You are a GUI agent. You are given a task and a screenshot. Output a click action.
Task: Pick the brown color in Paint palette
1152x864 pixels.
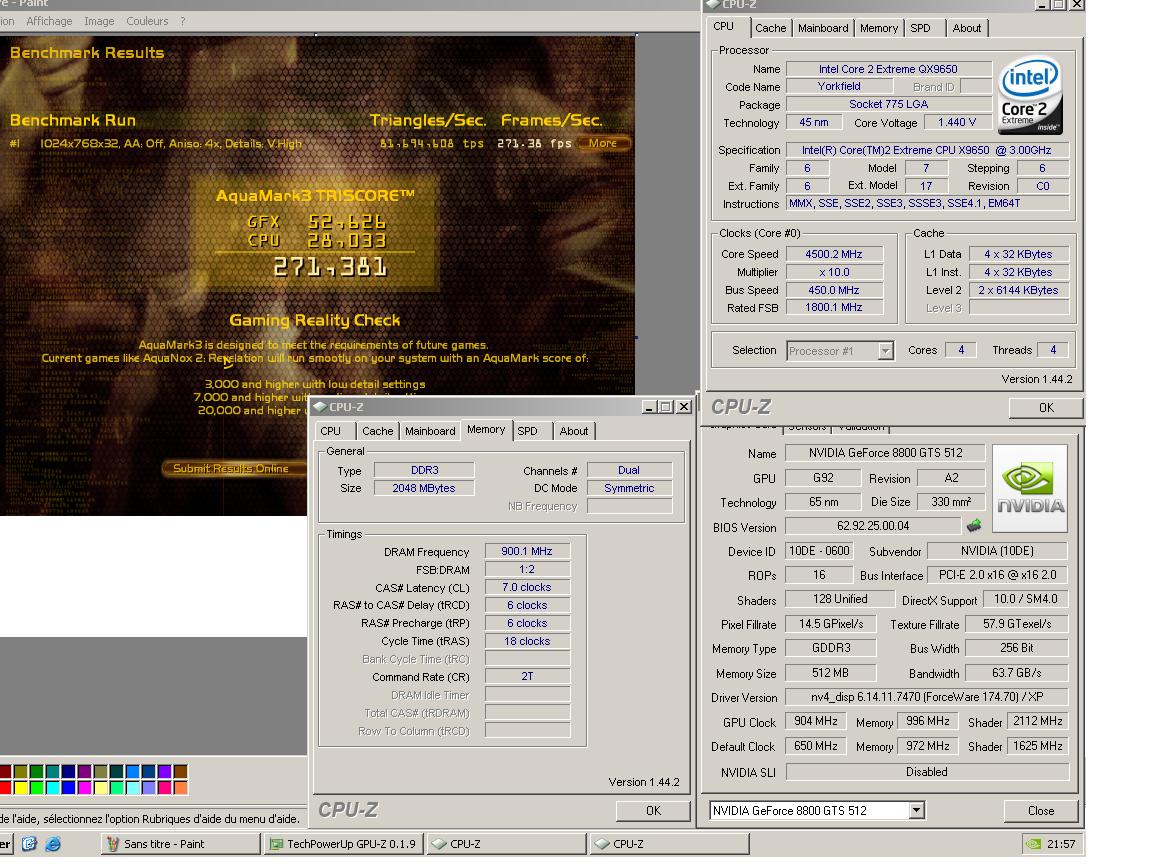tap(180, 771)
